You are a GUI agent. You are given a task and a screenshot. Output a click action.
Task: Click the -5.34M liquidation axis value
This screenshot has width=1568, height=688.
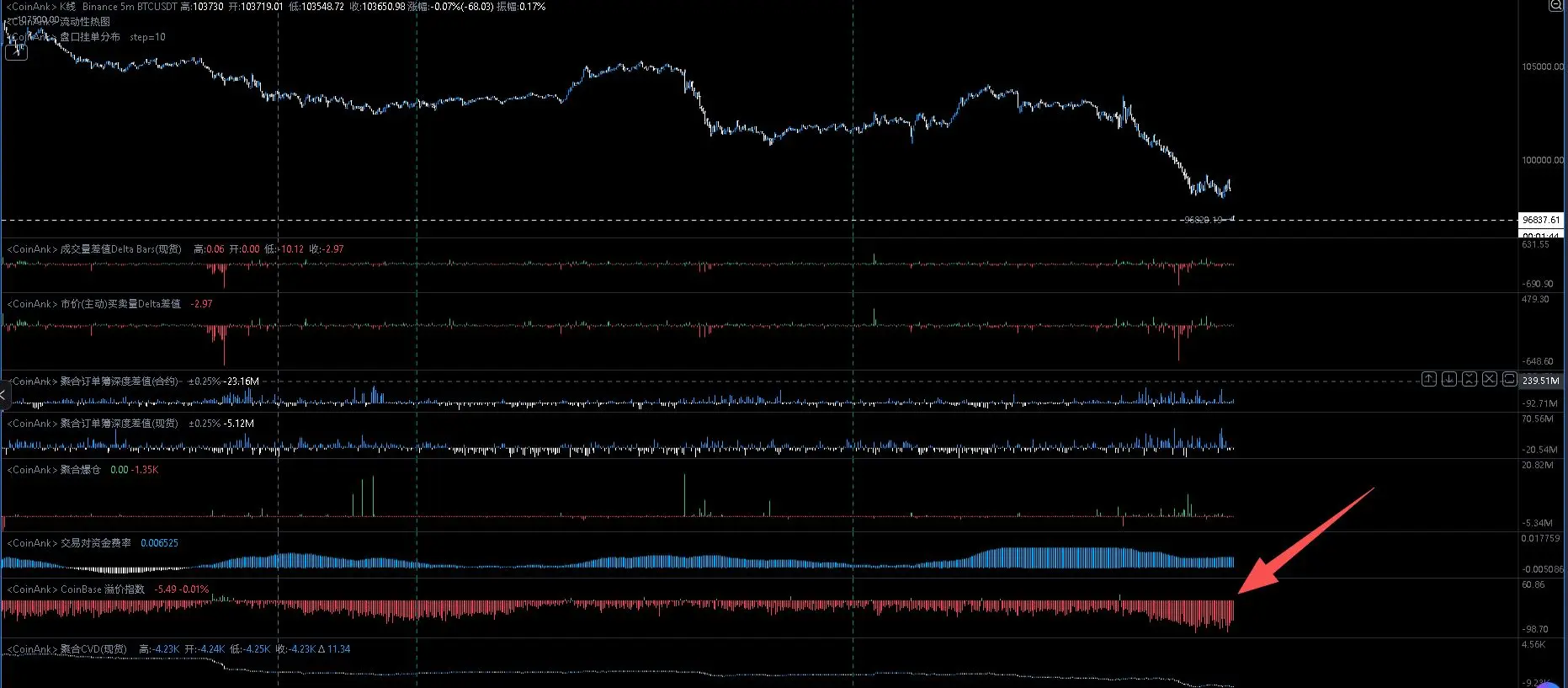[x=1538, y=523]
